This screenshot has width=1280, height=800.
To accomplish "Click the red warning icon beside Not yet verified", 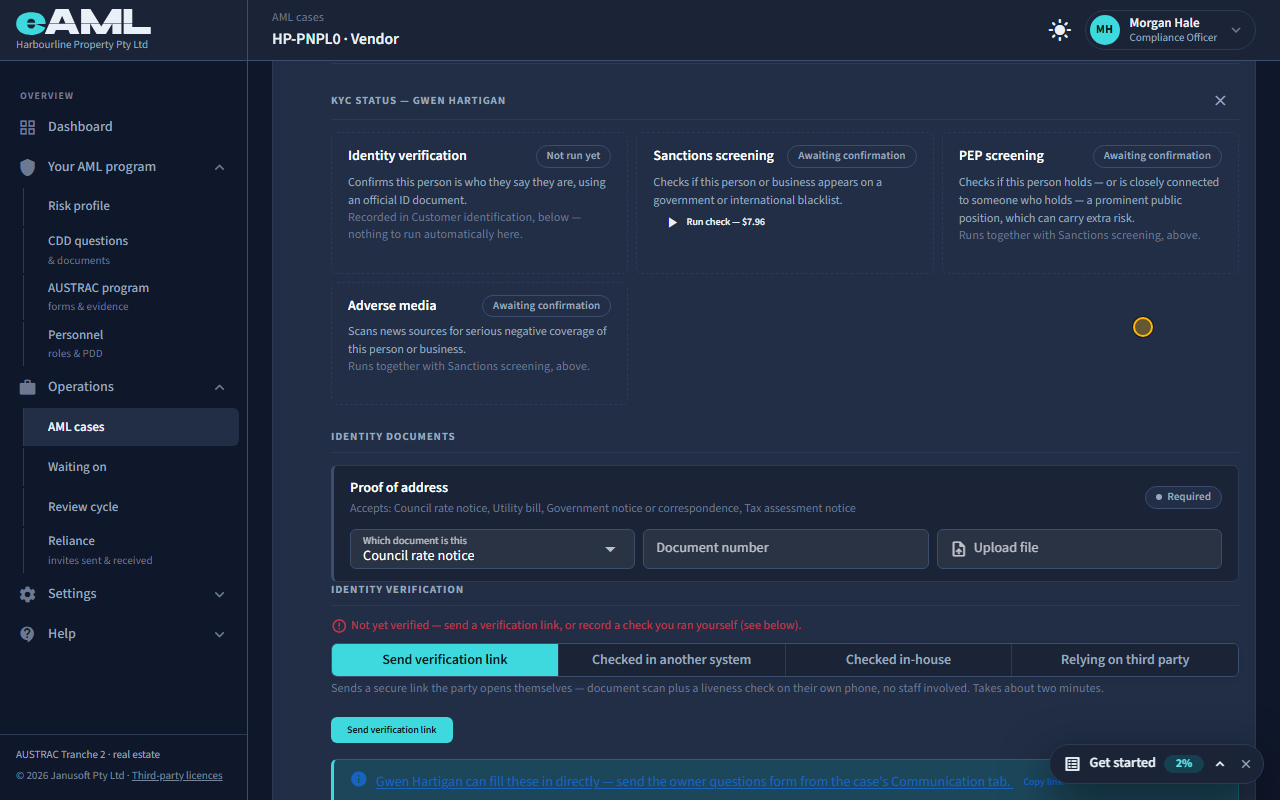I will [339, 626].
